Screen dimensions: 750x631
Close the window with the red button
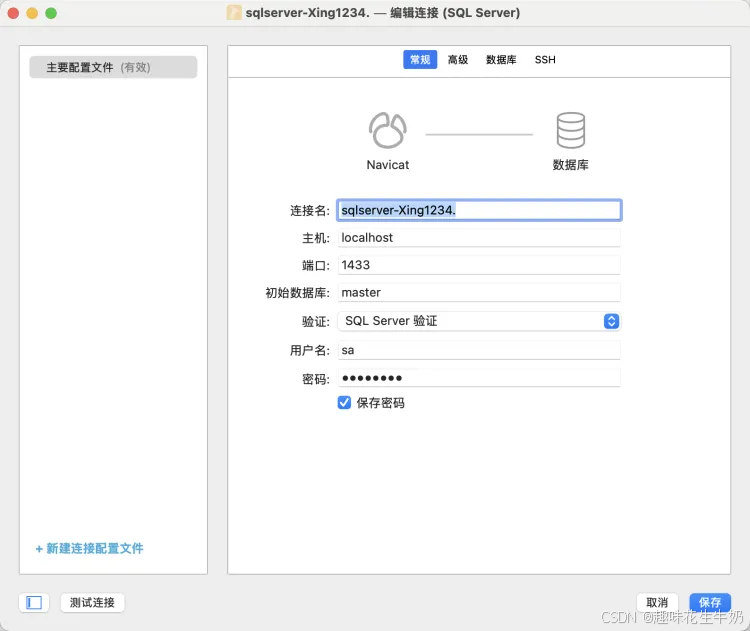click(13, 13)
